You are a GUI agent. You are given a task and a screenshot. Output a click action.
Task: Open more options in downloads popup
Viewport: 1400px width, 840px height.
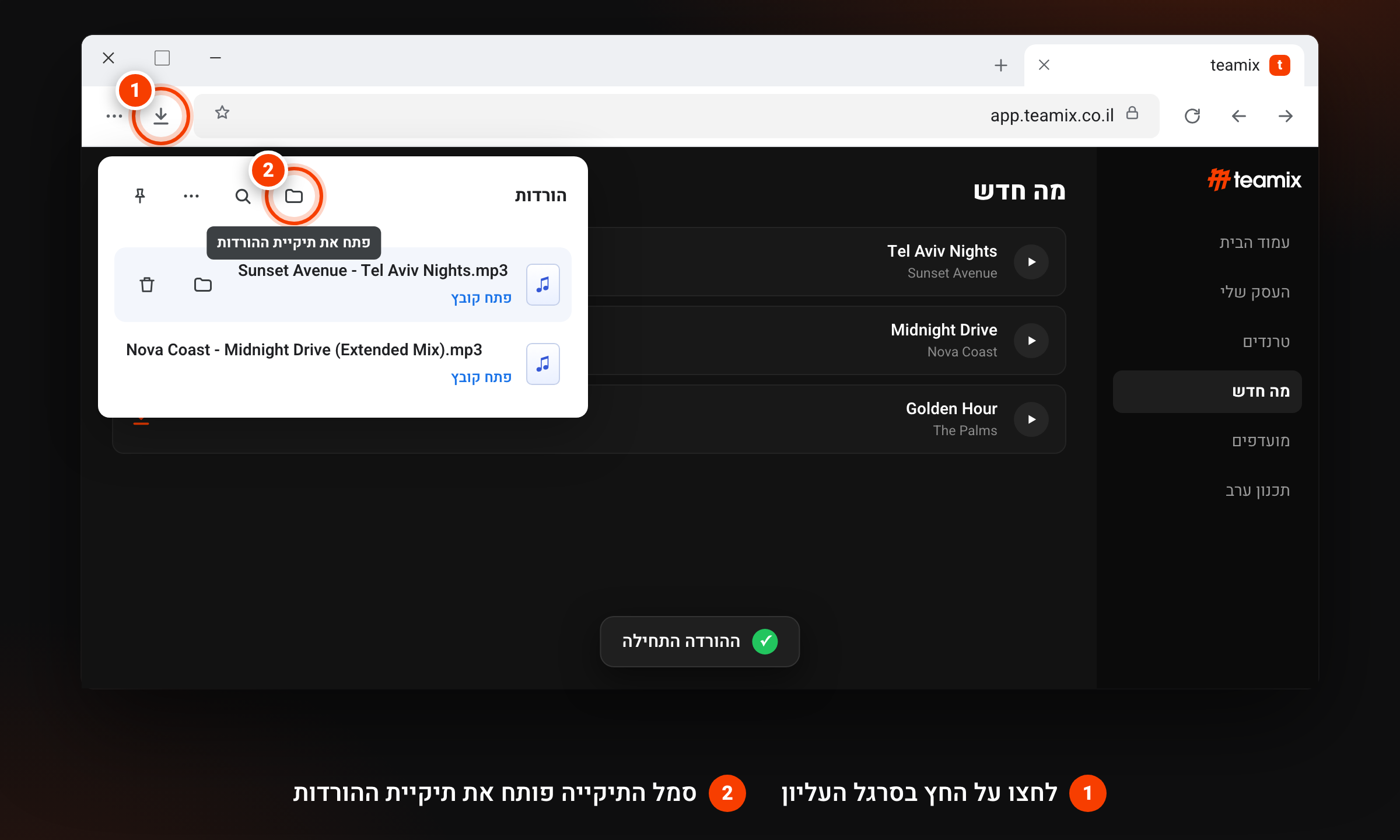(191, 196)
